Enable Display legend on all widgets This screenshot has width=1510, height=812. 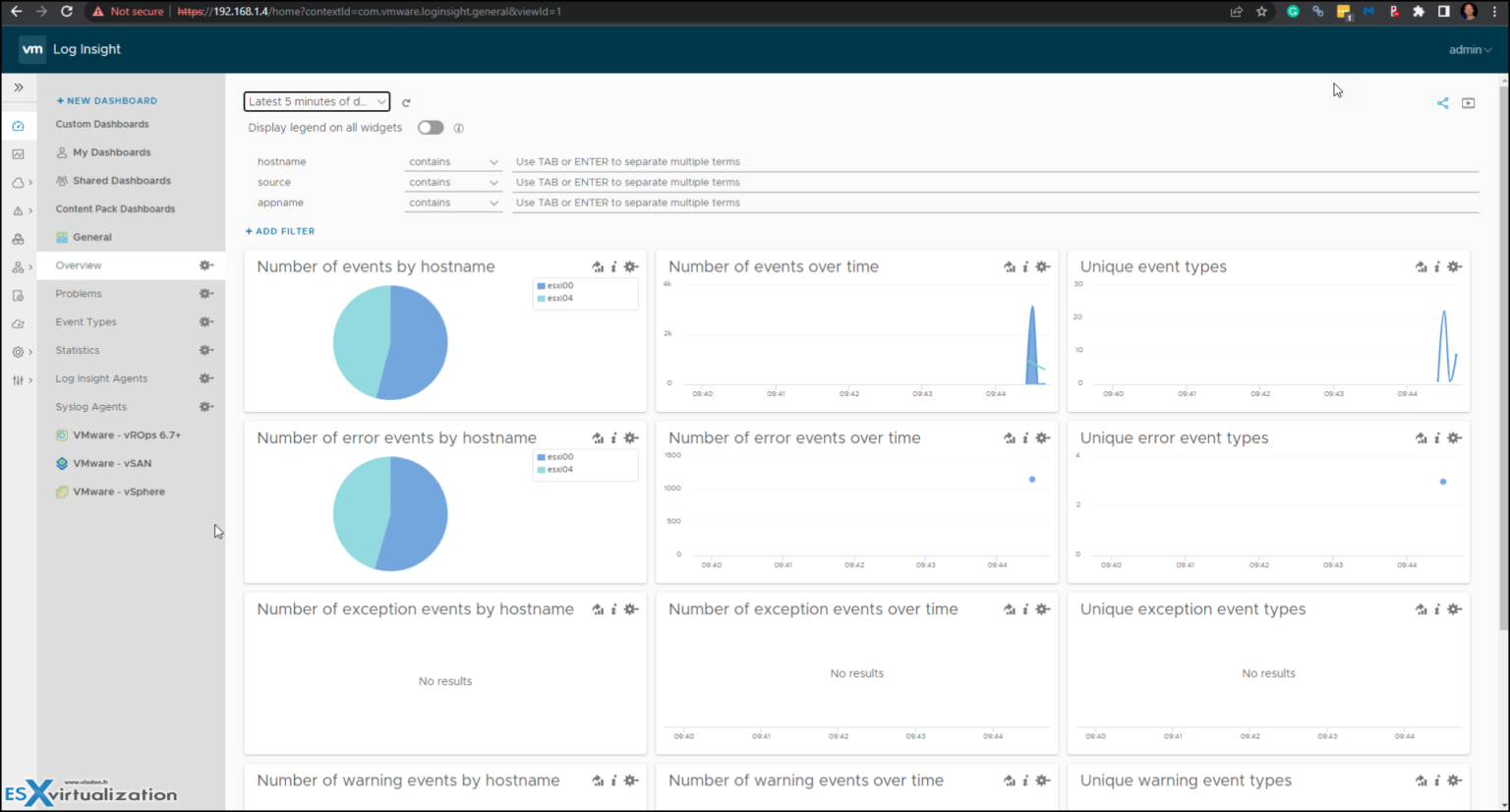pos(430,127)
